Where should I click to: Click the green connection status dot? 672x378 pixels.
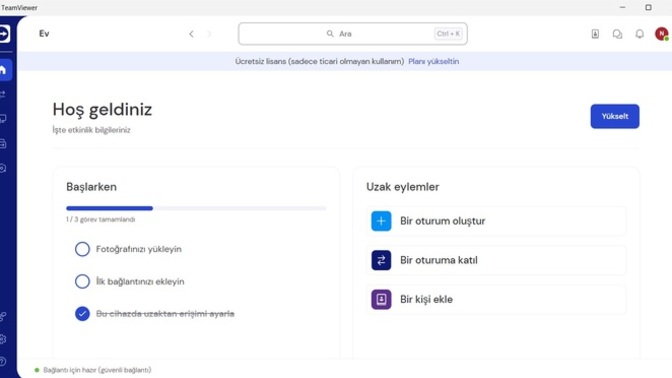click(x=37, y=370)
